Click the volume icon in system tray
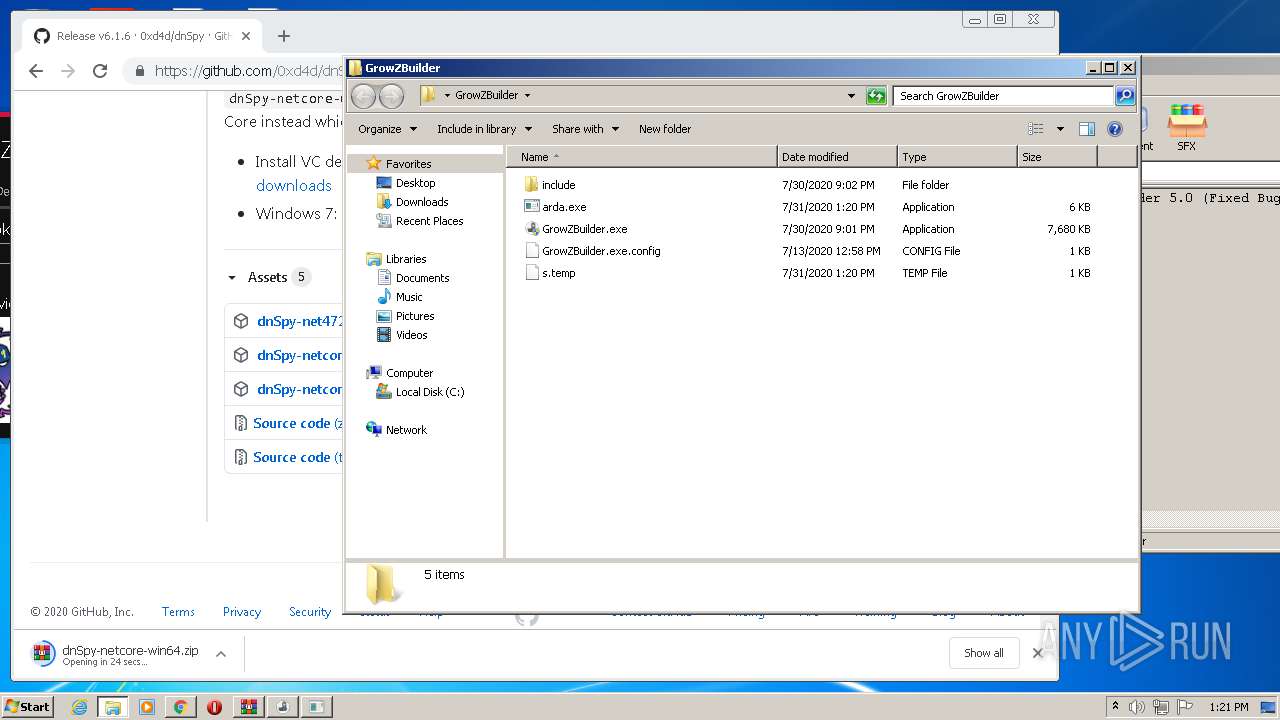The image size is (1280, 720). pyautogui.click(x=1137, y=707)
